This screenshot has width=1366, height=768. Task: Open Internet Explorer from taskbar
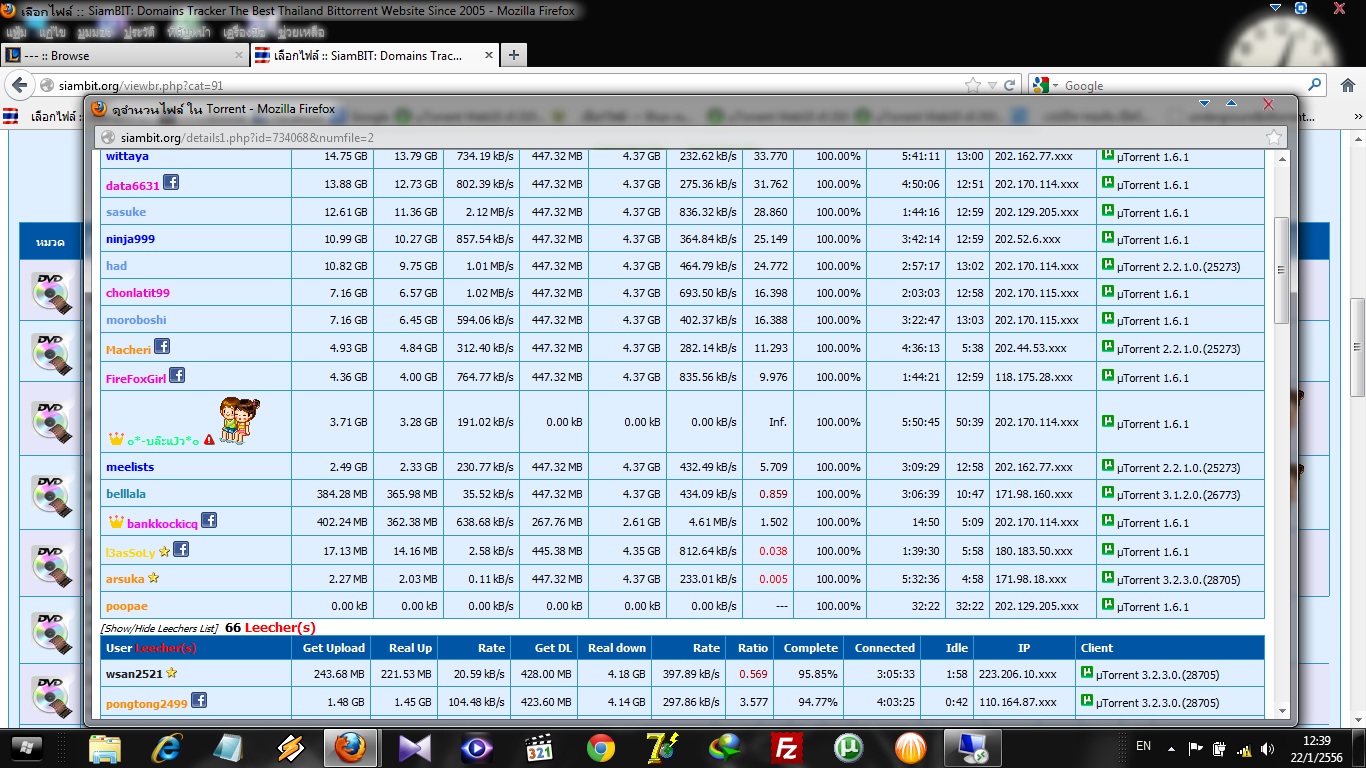tap(166, 747)
